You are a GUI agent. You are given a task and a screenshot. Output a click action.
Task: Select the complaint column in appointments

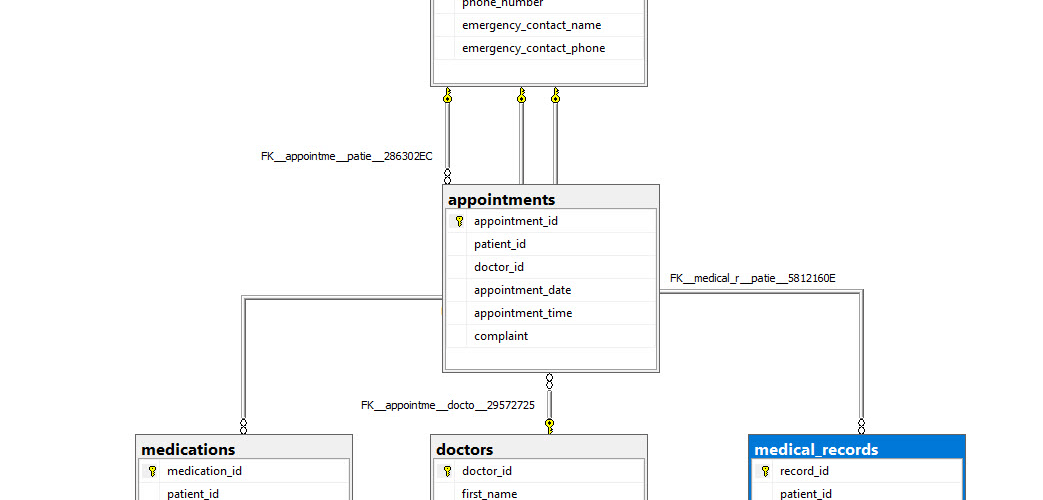tap(501, 336)
